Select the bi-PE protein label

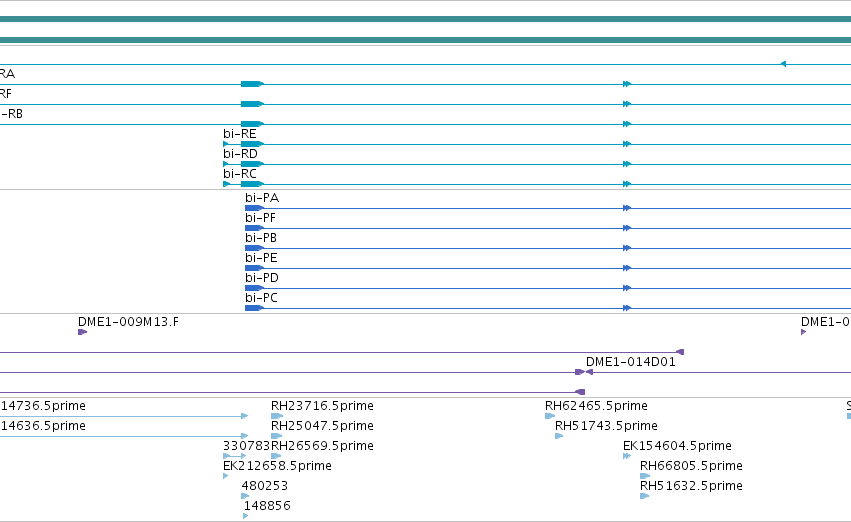click(x=261, y=258)
